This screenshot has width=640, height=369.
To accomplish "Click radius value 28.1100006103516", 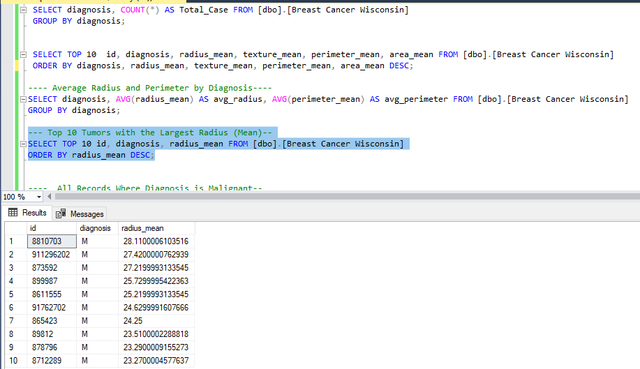I will (x=156, y=241).
